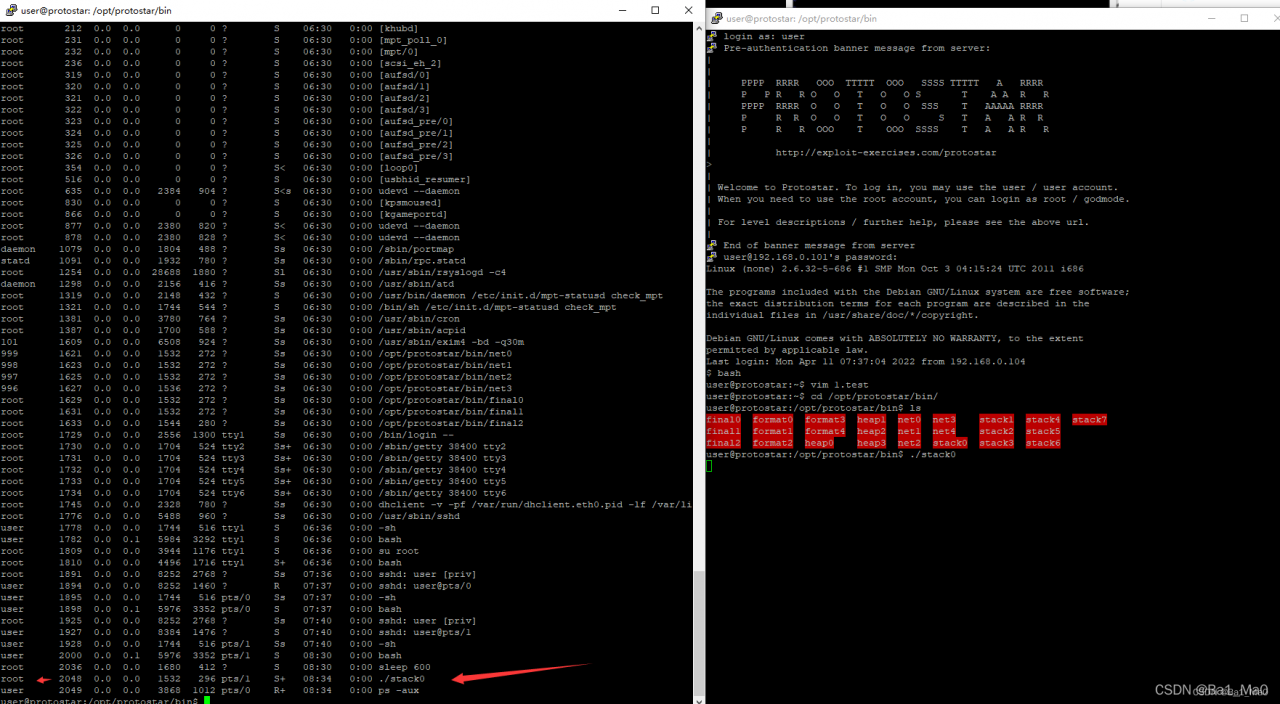Viewport: 1280px width, 704px height.
Task: Click the dhclient eth0 process row
Action: tap(345, 505)
